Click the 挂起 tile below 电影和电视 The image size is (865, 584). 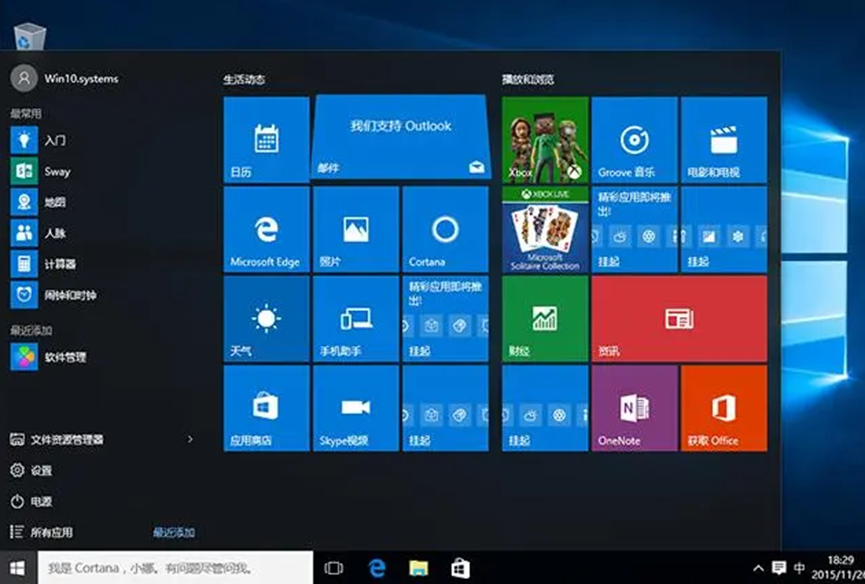(724, 229)
